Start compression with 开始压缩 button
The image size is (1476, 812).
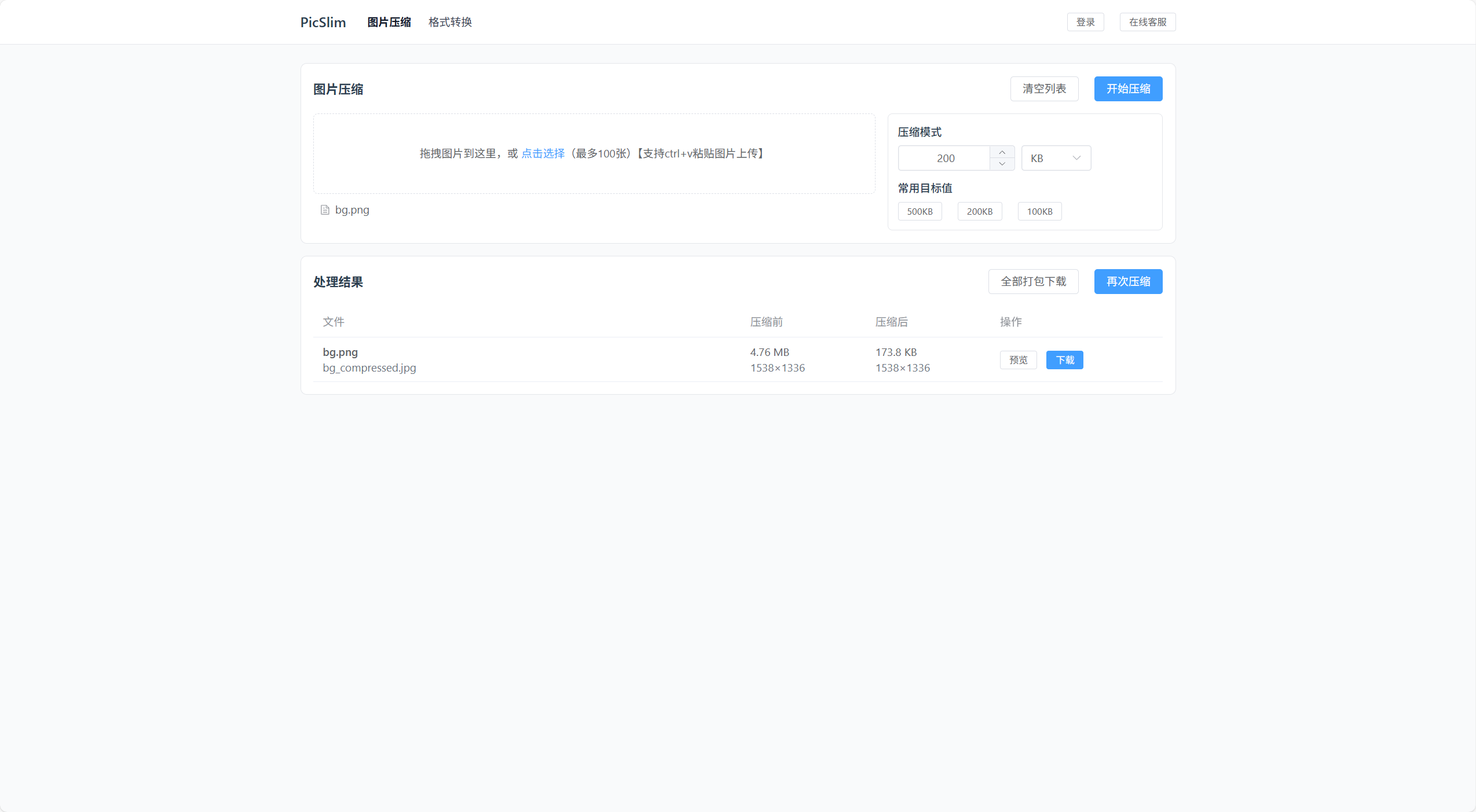1127,89
